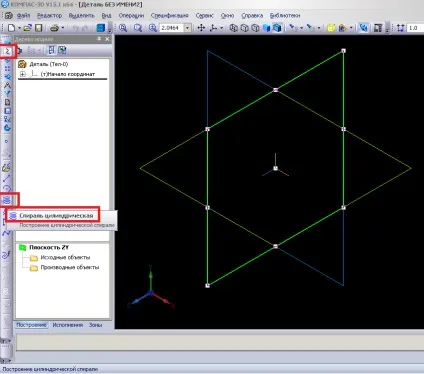Click the letter A text icon in left toolbar
The width and height of the screenshot is (424, 374).
pyautogui.click(x=7, y=85)
